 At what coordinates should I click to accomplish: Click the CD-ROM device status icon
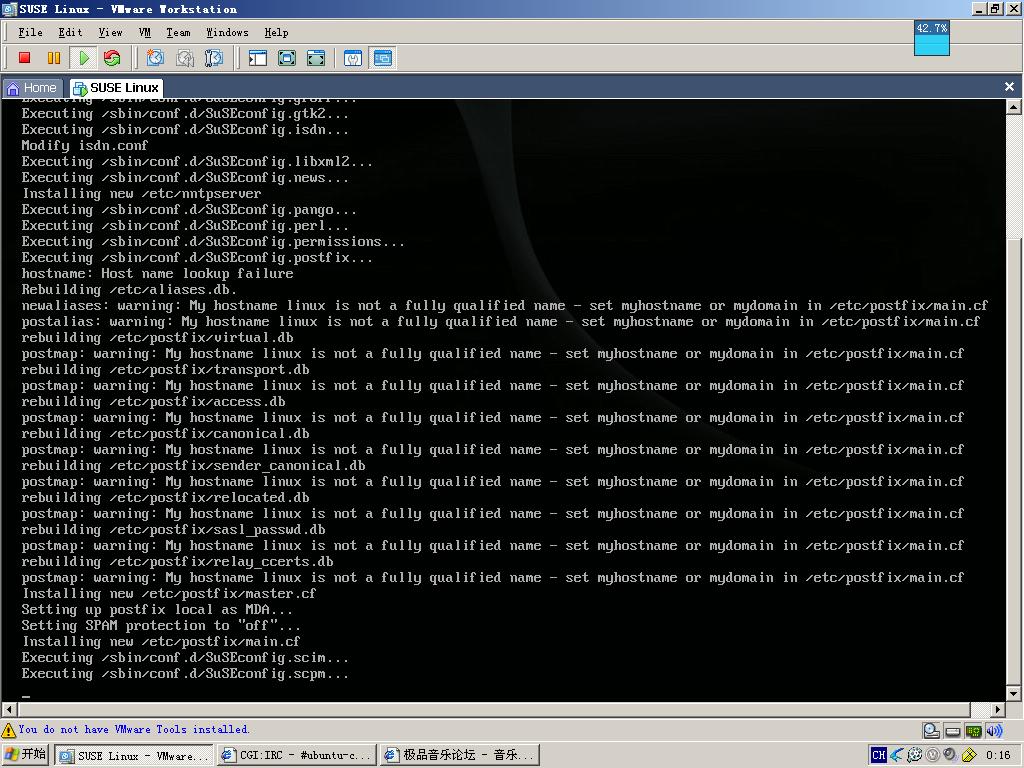click(x=932, y=731)
